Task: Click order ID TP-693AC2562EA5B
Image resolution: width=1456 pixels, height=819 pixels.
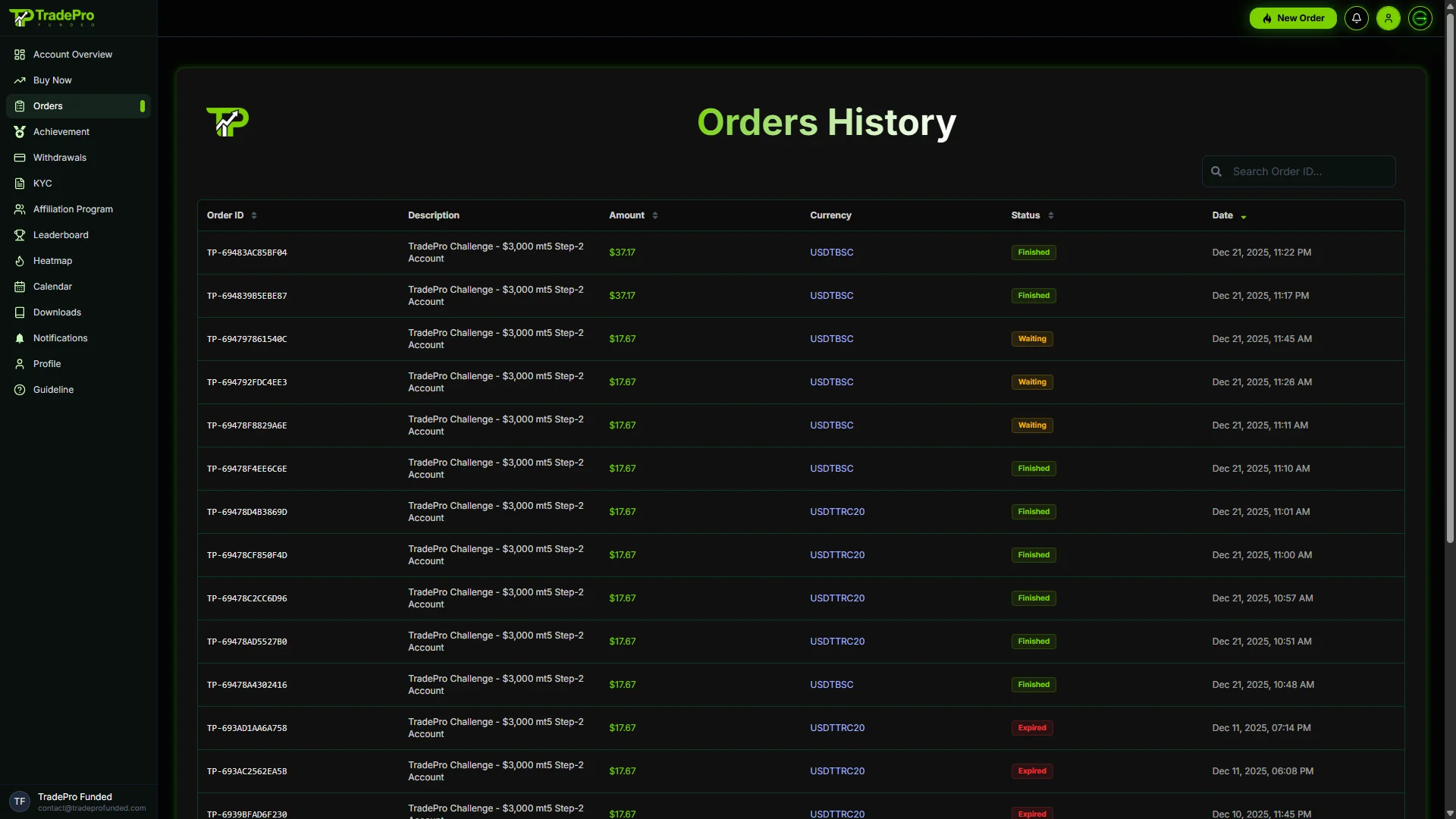Action: point(247,771)
